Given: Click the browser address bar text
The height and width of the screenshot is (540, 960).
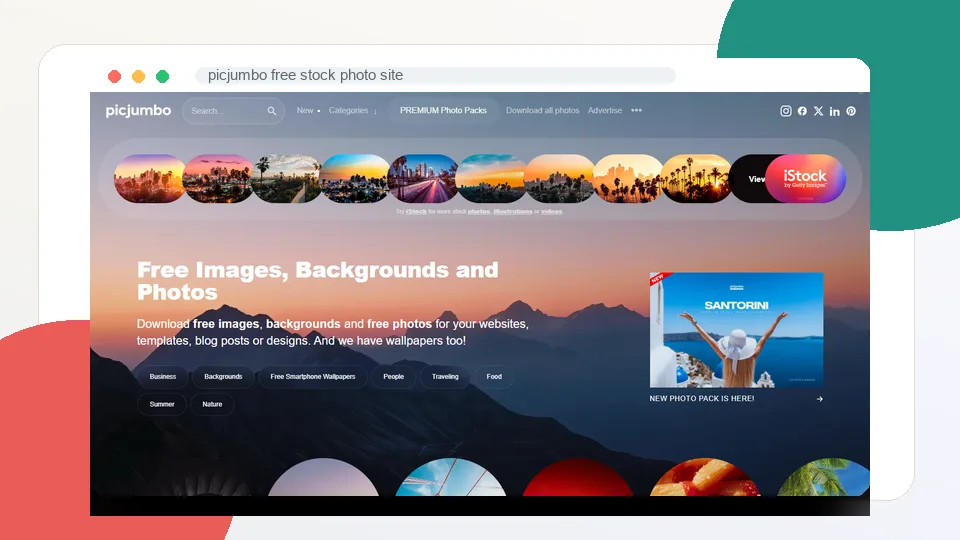Looking at the screenshot, I should [306, 75].
